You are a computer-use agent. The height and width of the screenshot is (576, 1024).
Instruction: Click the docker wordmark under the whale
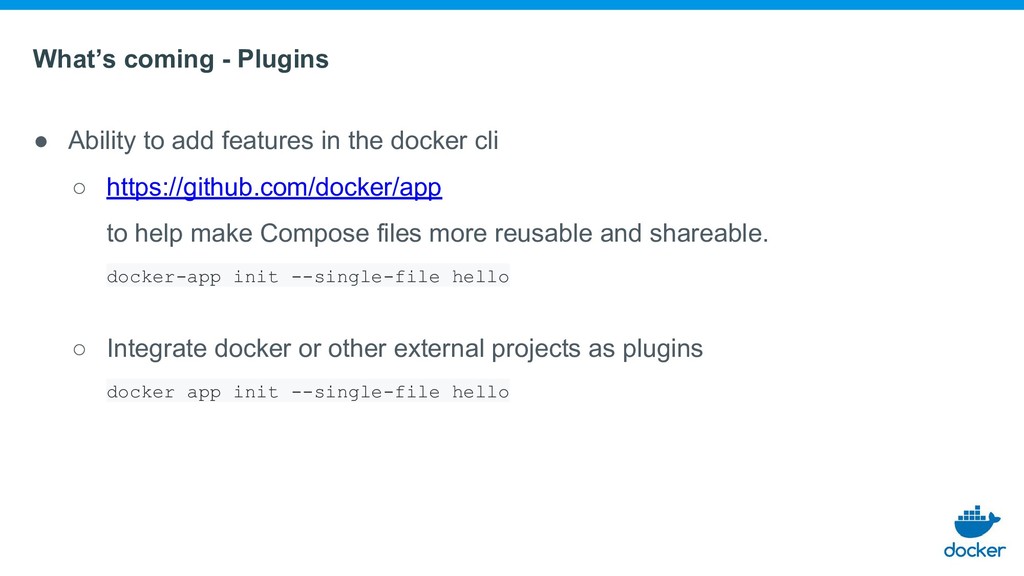coord(974,551)
